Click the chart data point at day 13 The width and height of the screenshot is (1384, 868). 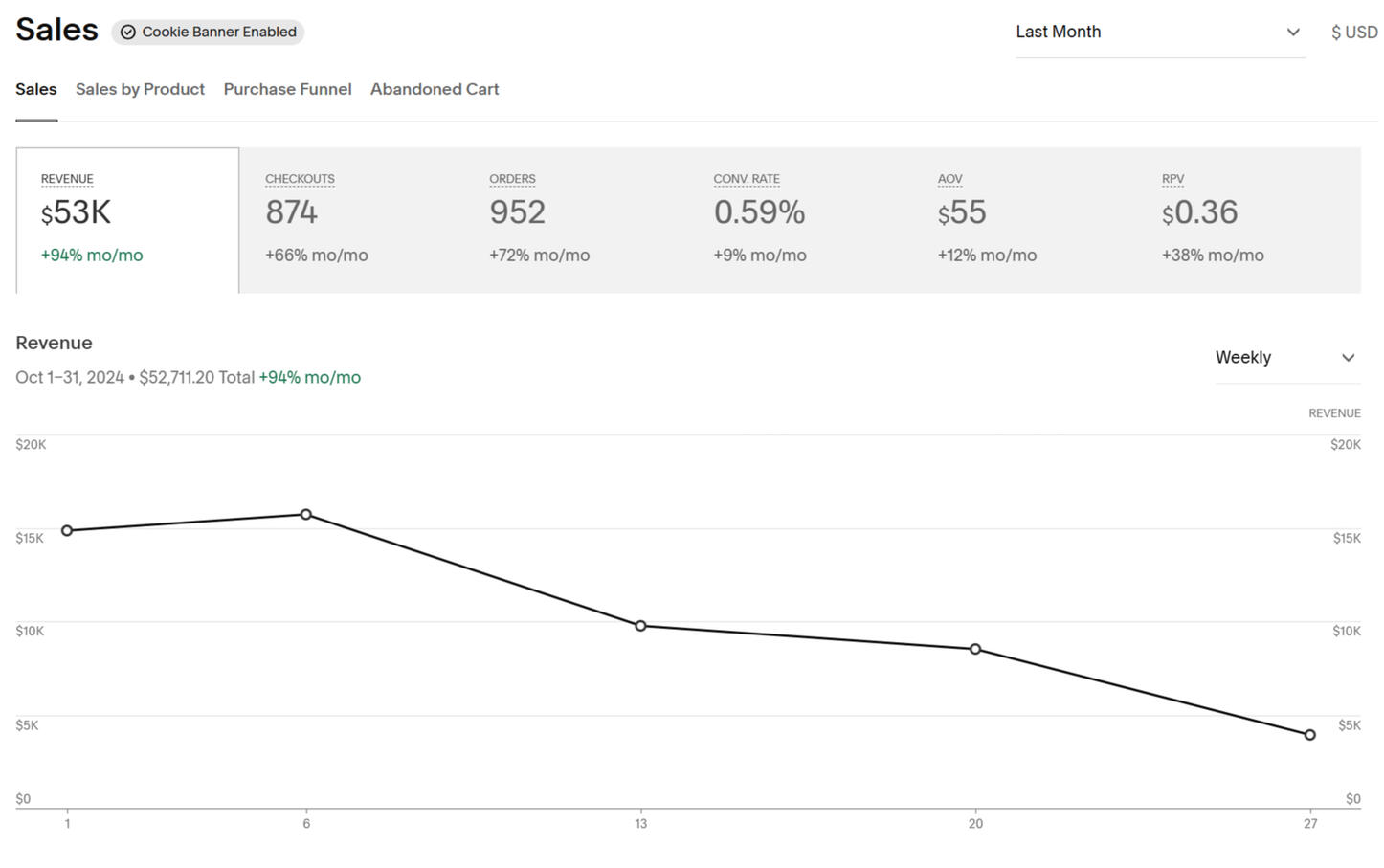(641, 626)
